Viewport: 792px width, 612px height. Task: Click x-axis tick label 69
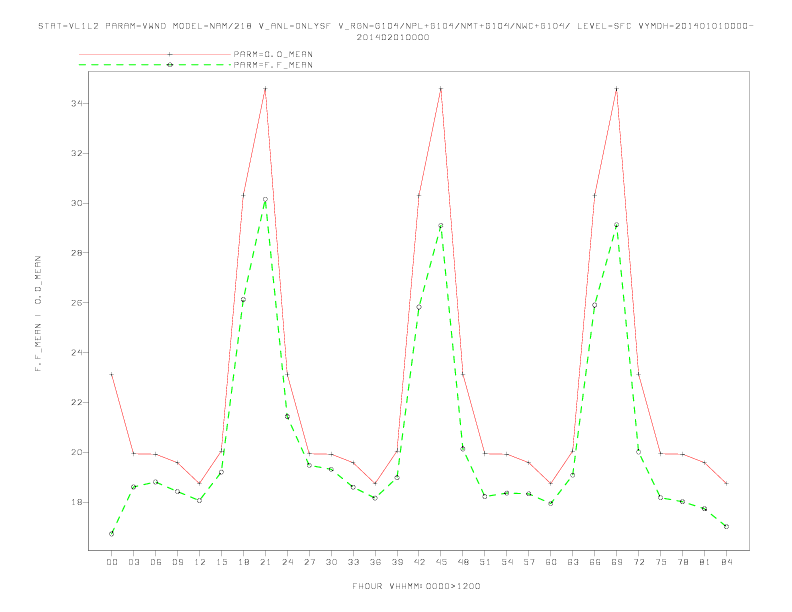(x=617, y=562)
